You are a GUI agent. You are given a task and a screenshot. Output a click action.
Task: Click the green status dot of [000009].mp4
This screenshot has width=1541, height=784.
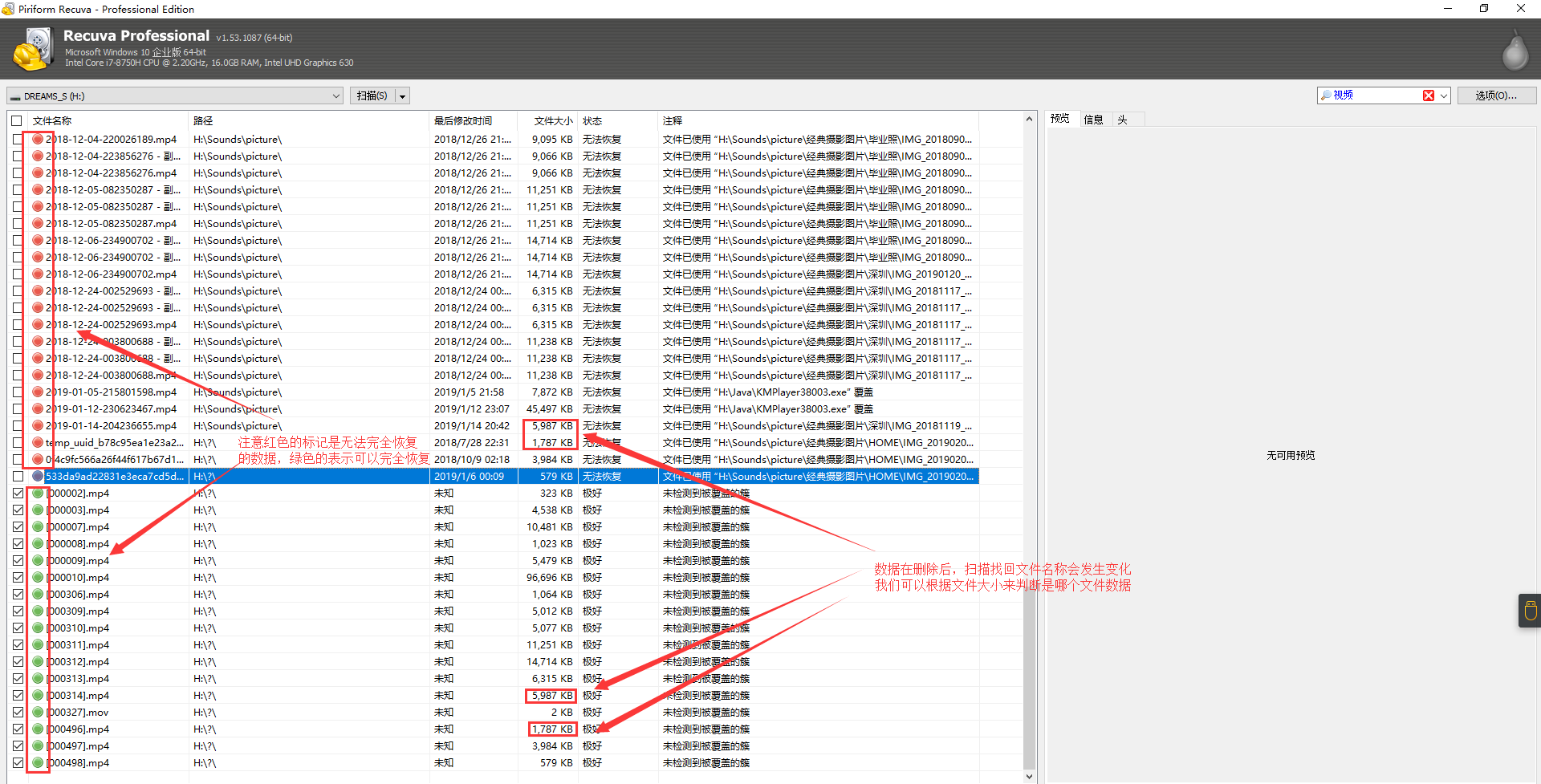pos(38,561)
